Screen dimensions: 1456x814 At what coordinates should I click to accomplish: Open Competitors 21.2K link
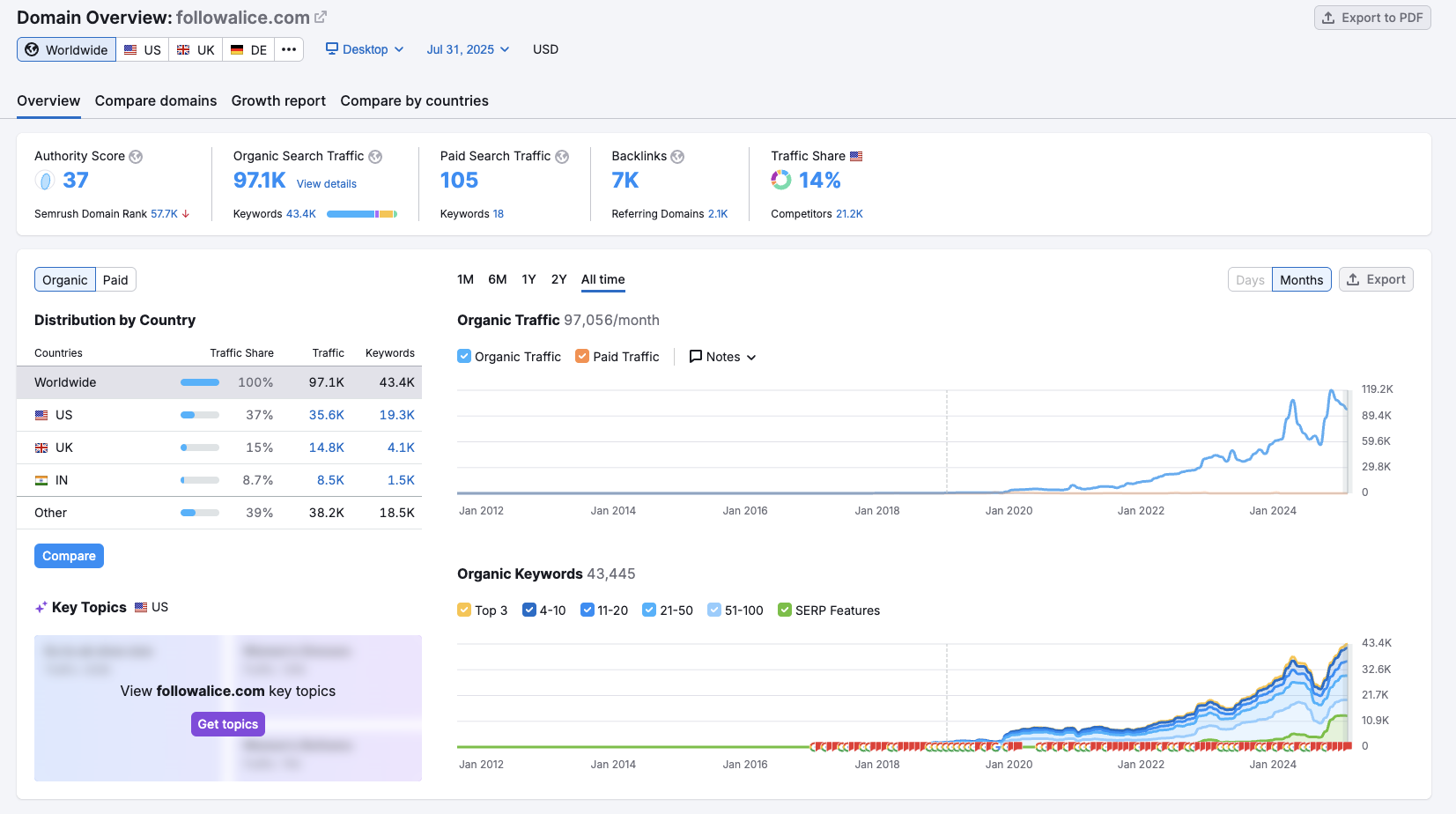coord(849,214)
